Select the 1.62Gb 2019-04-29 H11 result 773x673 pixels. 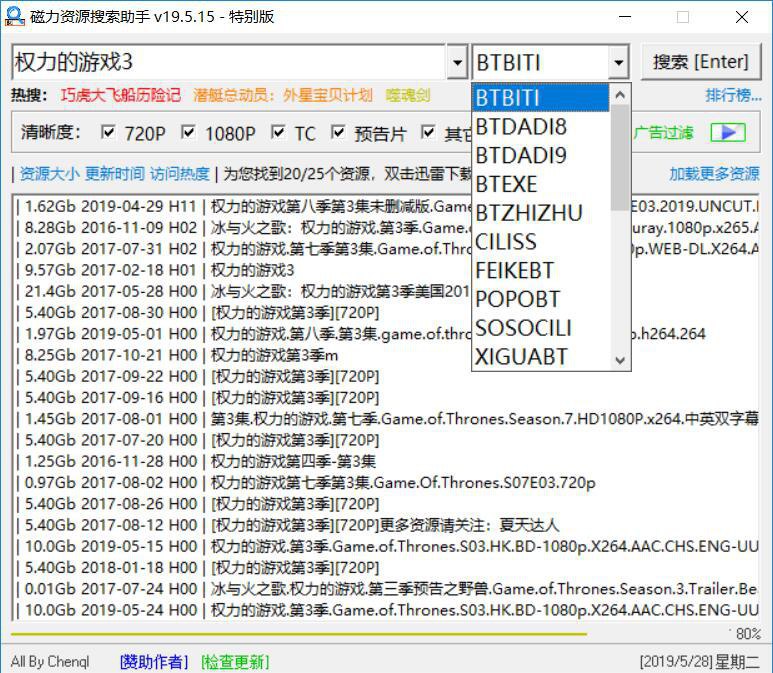point(386,206)
